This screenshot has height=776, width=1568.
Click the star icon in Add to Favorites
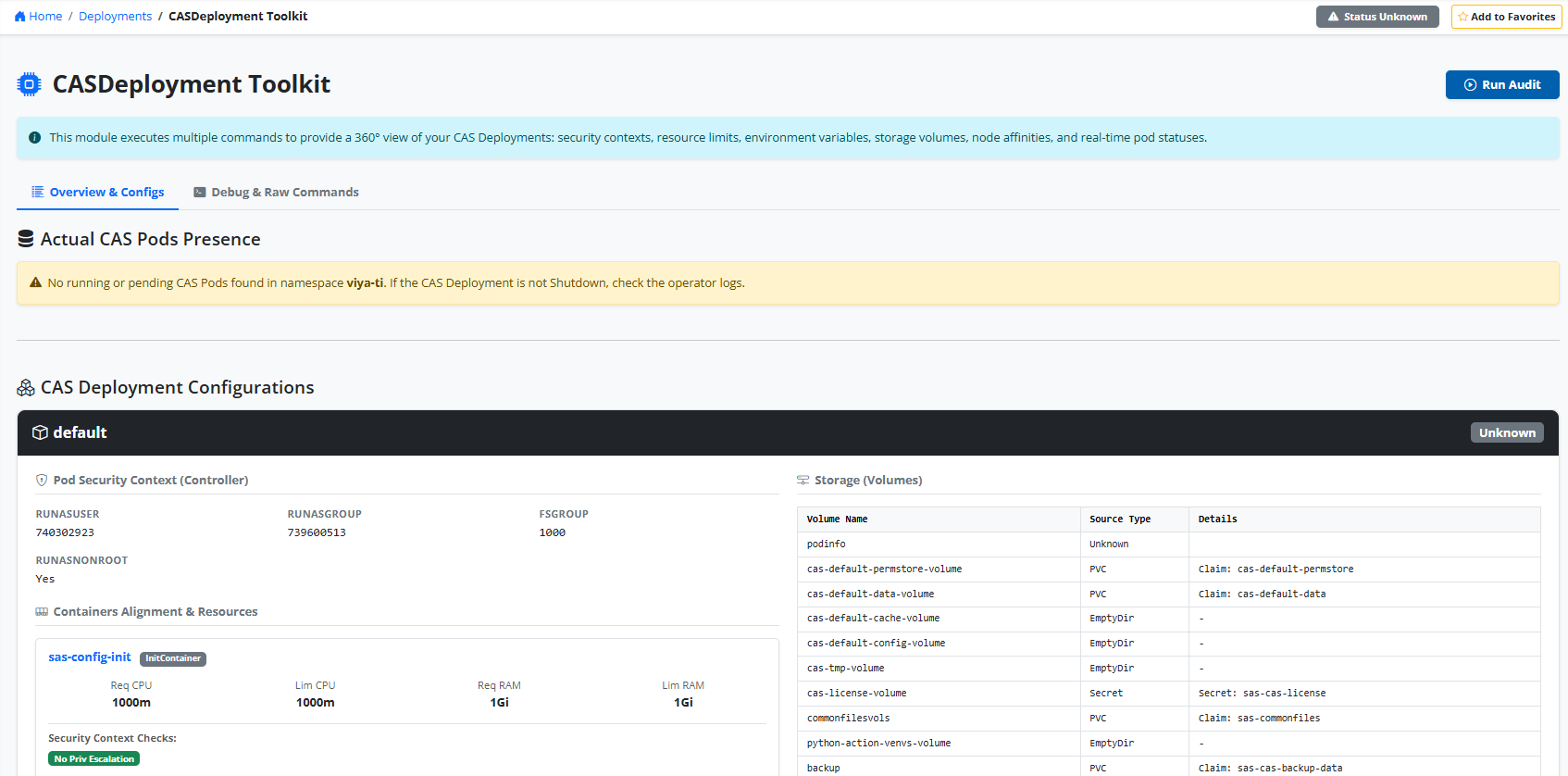pyautogui.click(x=1463, y=17)
